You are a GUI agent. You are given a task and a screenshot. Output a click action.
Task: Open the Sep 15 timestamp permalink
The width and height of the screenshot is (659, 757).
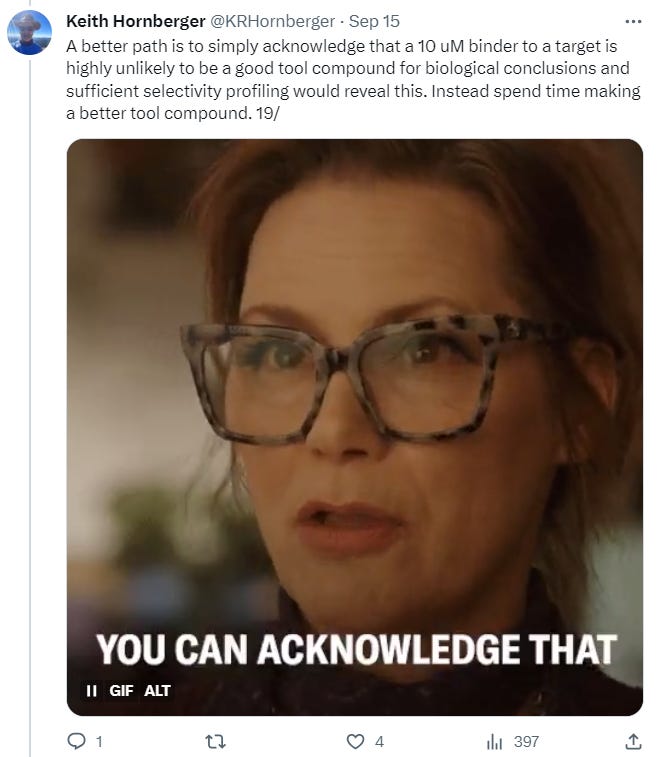coord(374,21)
